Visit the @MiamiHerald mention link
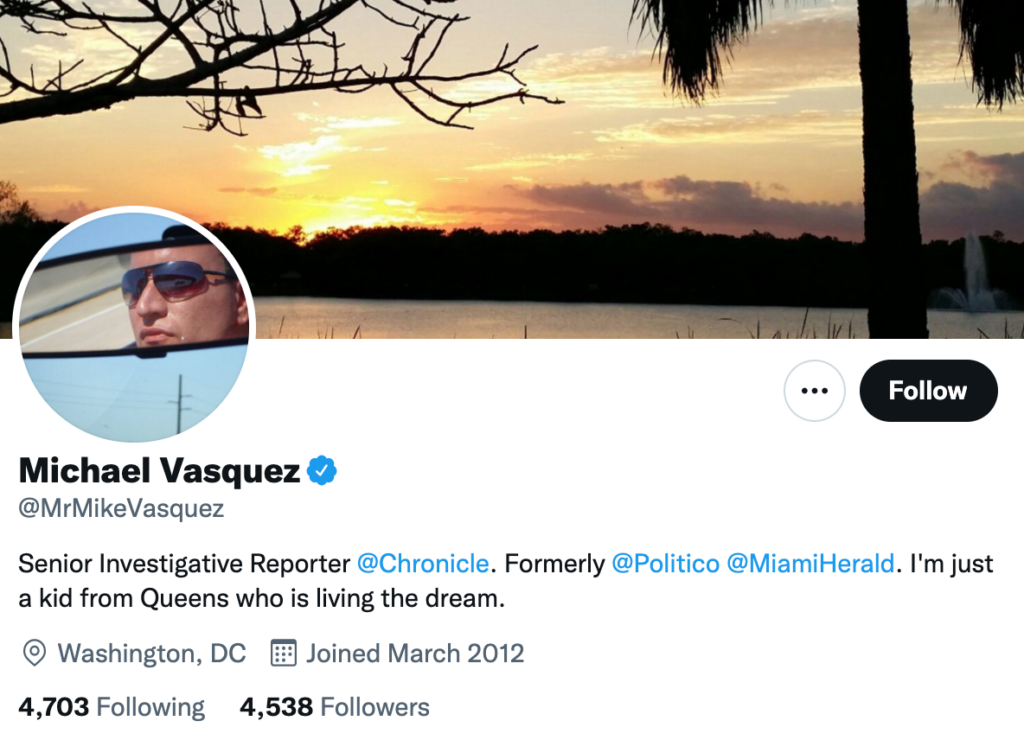This screenshot has width=1024, height=740. click(x=810, y=564)
